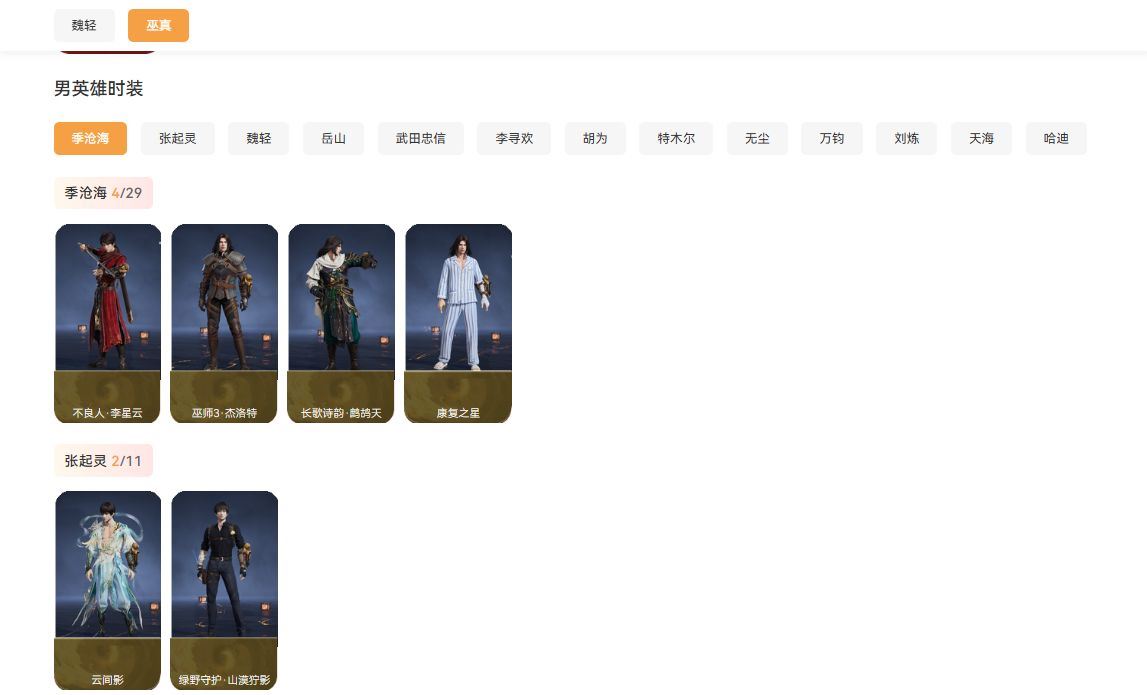Open the 不良人·李星云 skin card
Viewport: 1147px width, 695px height.
[108, 323]
